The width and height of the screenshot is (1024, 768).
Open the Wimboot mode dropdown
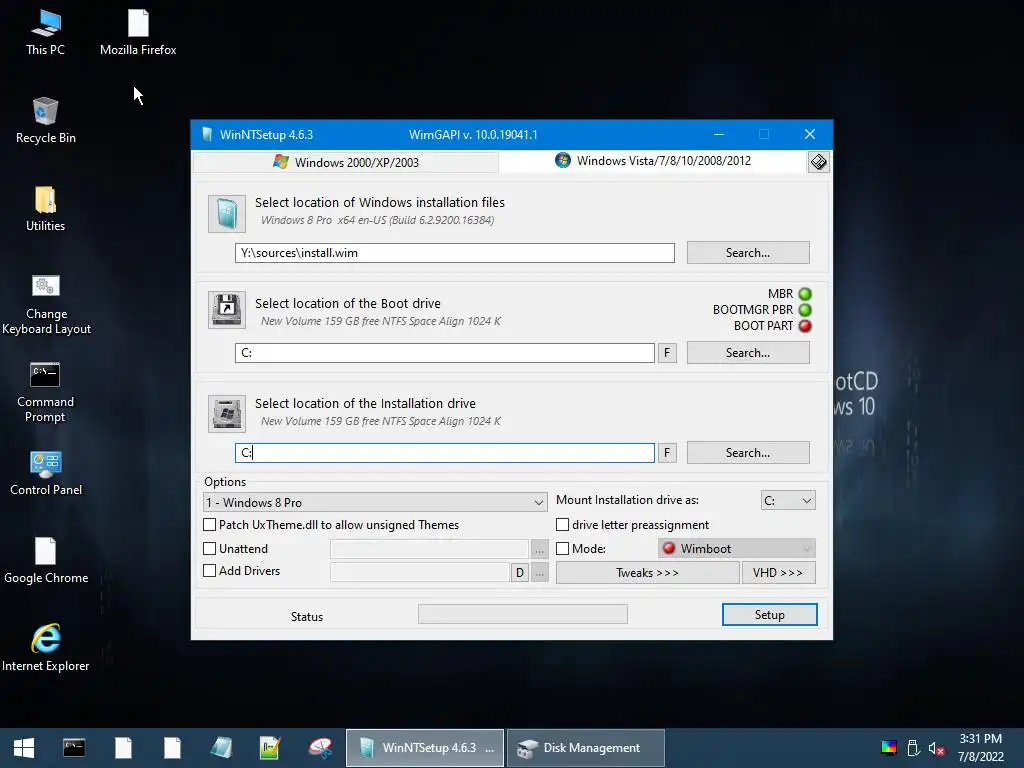pos(737,549)
